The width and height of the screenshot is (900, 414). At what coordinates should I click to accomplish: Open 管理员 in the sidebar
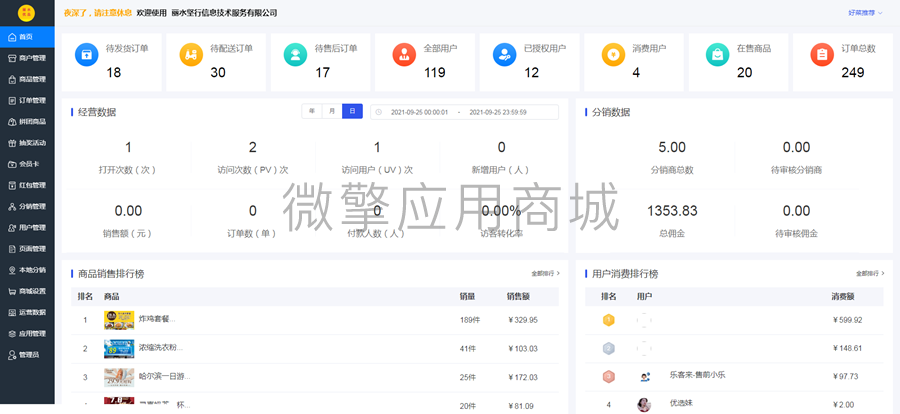(x=27, y=355)
